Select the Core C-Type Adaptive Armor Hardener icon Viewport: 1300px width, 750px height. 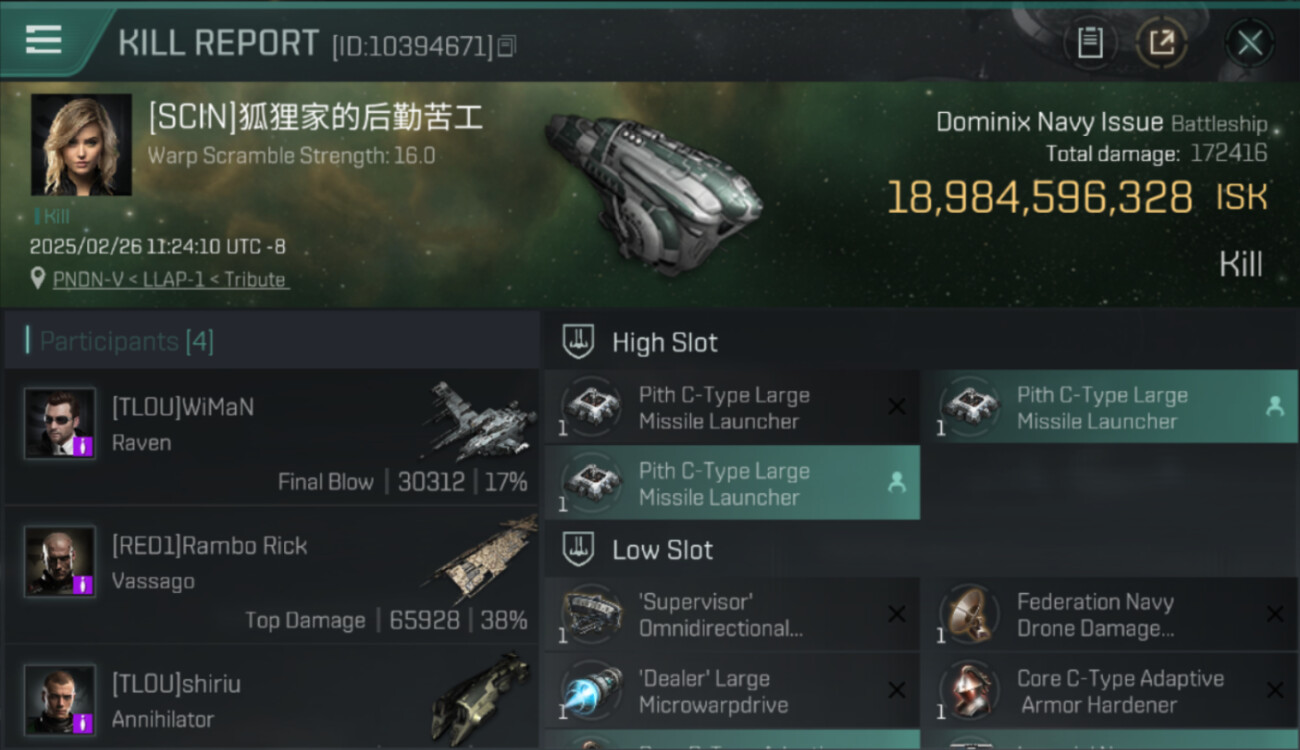click(x=970, y=691)
